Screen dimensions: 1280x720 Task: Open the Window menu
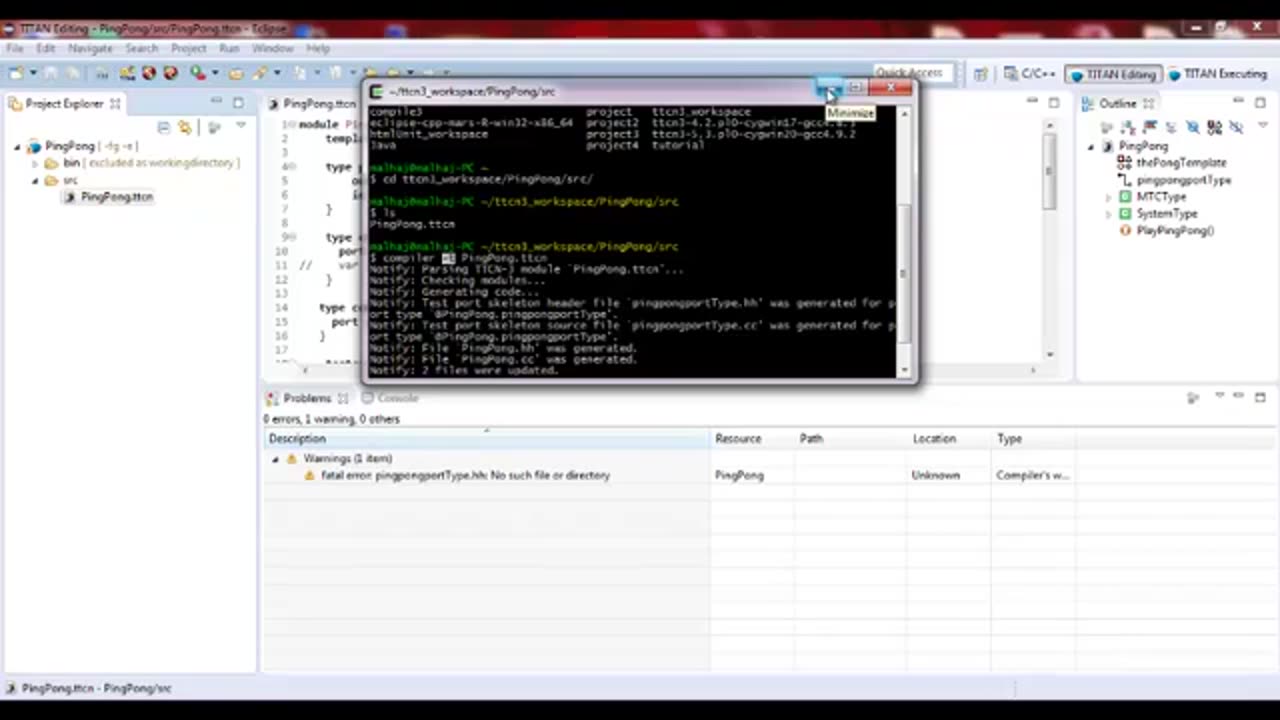tap(272, 48)
